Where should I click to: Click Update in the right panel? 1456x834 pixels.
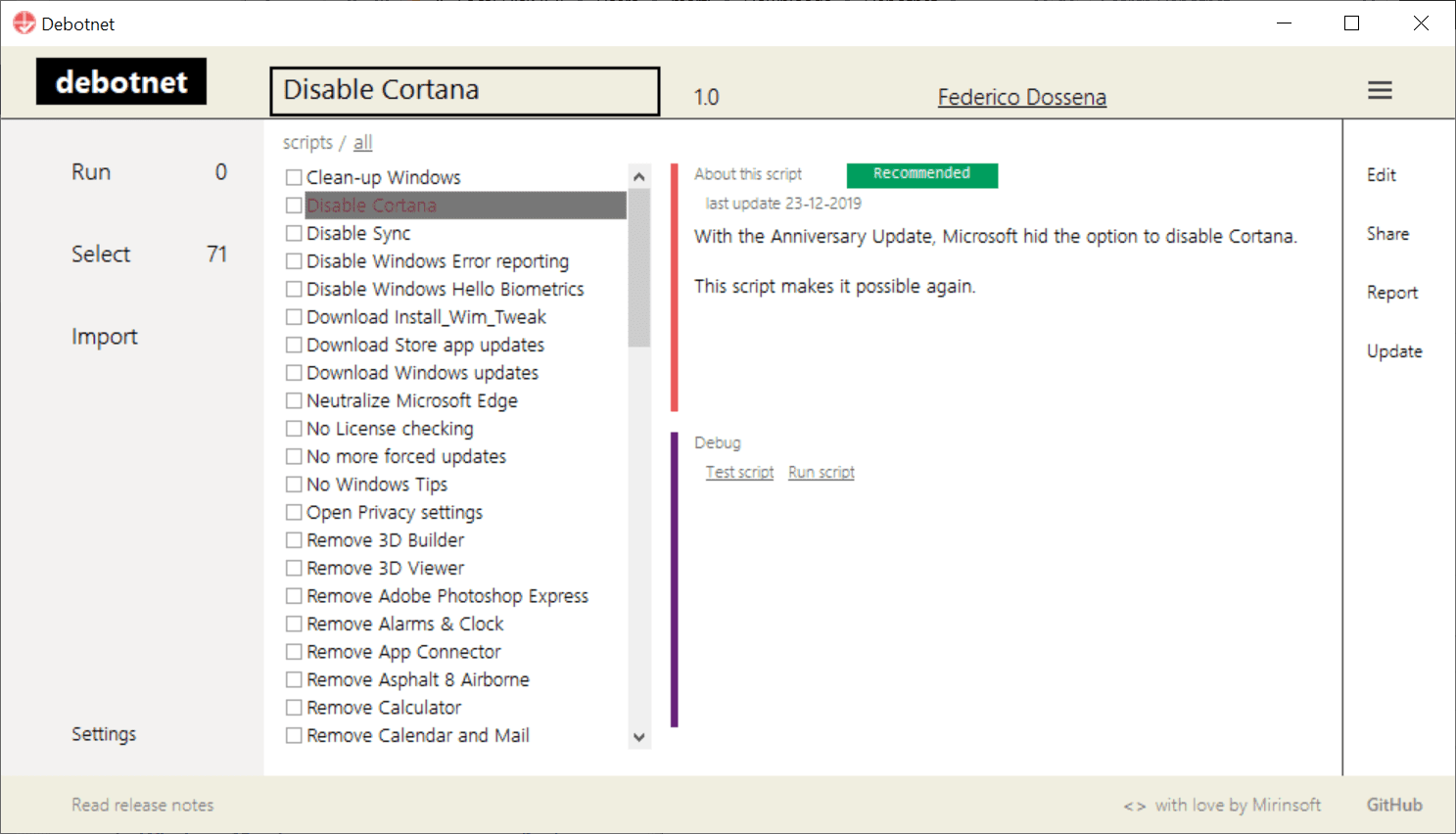[x=1394, y=351]
